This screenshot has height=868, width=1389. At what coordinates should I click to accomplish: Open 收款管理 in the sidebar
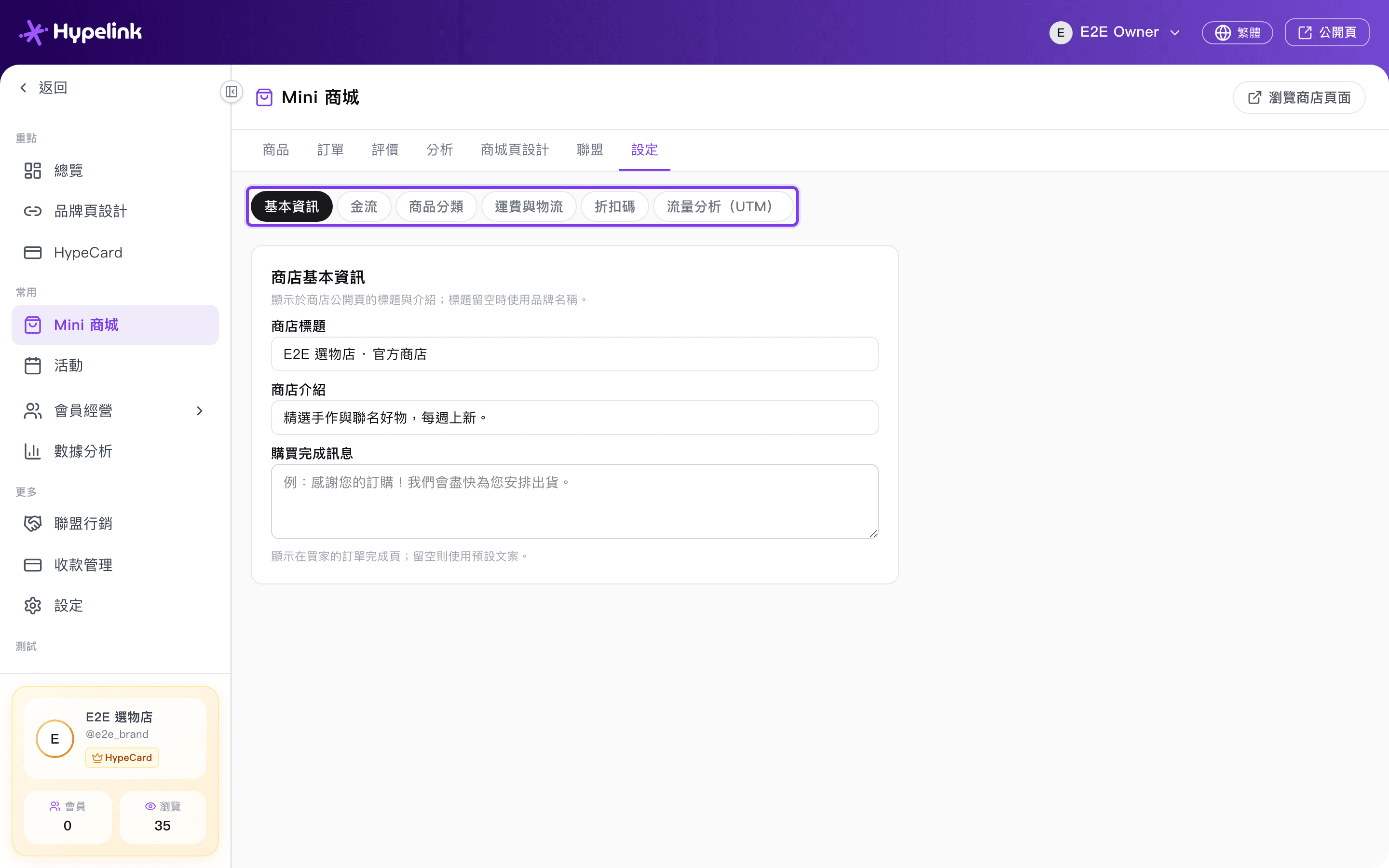coord(115,565)
